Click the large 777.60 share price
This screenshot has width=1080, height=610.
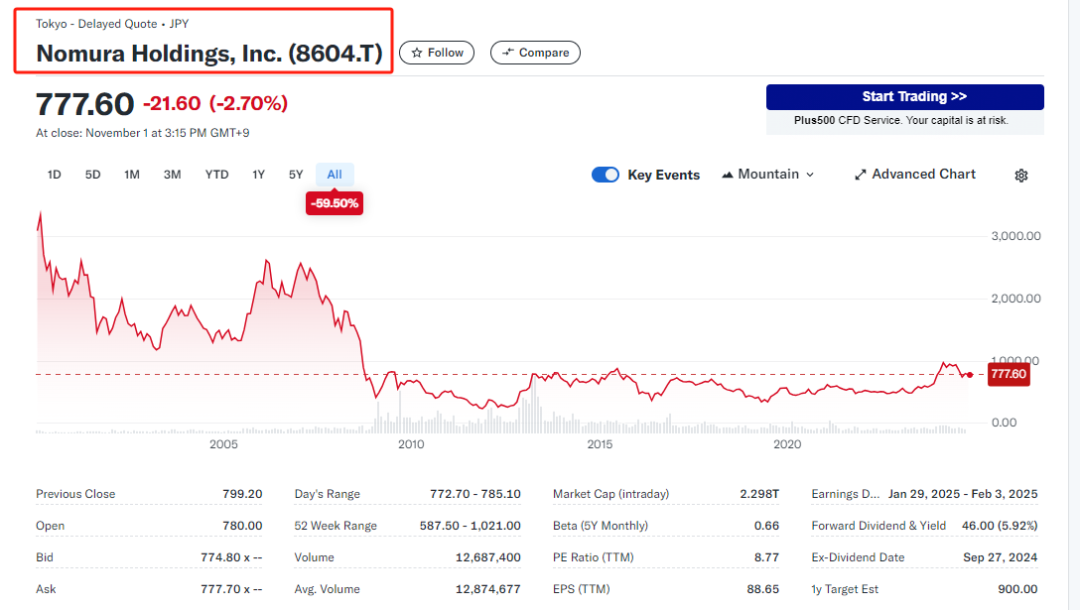tap(85, 104)
